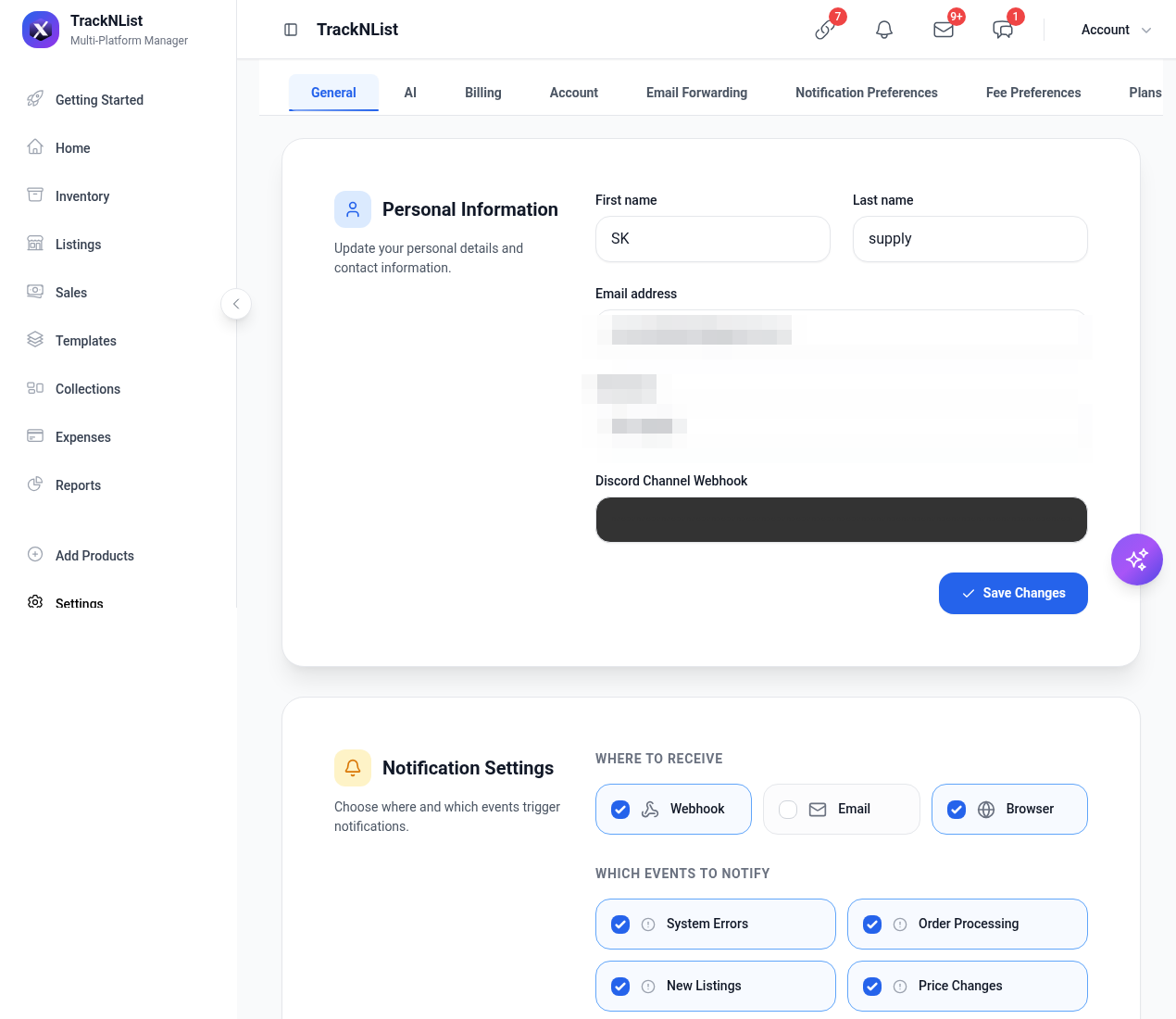This screenshot has height=1019, width=1176.
Task: Toggle the Price Changes event checkbox
Action: click(872, 987)
